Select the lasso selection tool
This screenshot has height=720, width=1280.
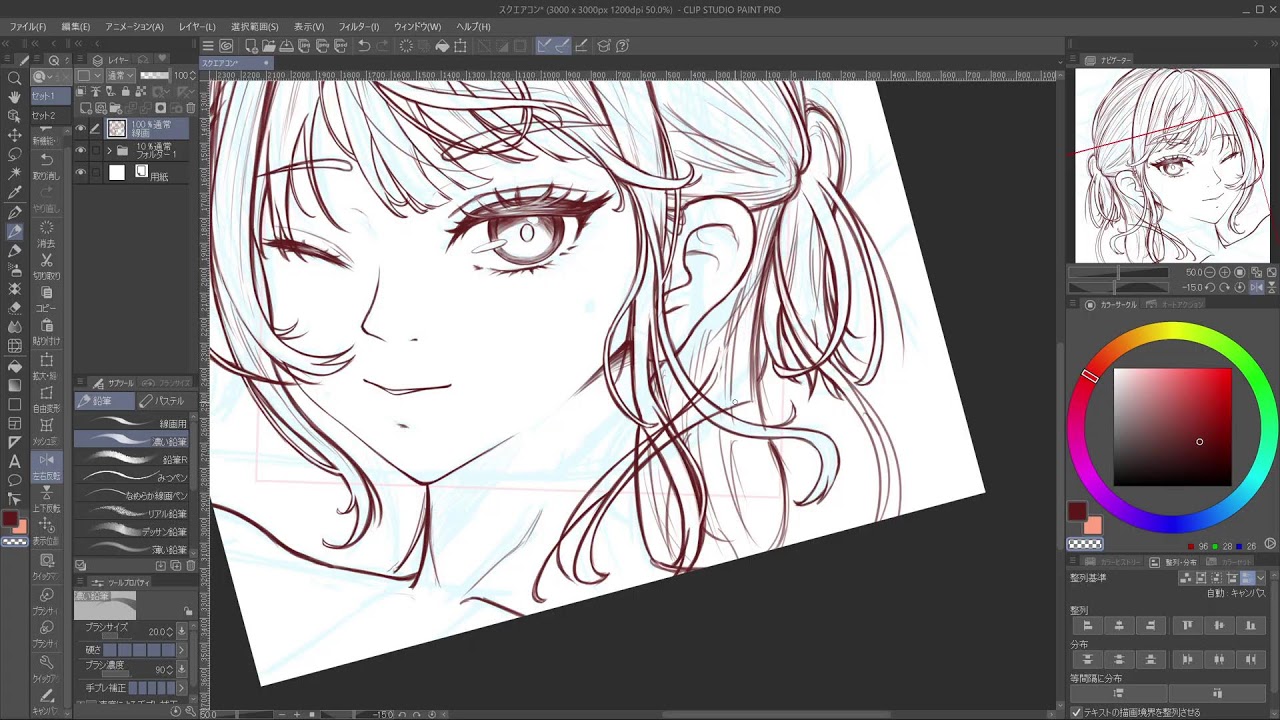(14, 155)
